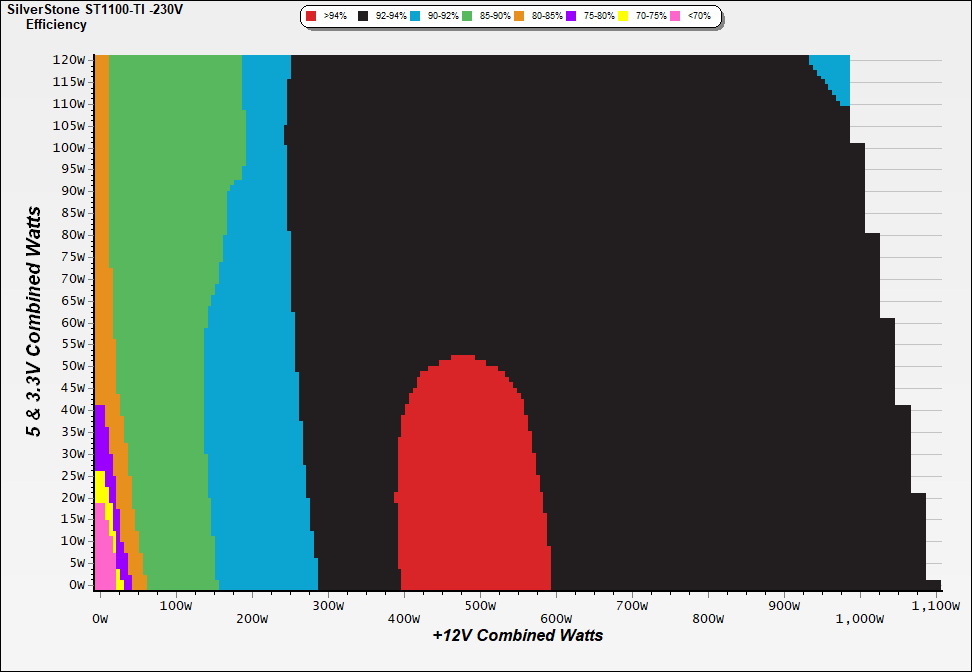Viewport: 972px width, 672px height.
Task: Click the 120W y-axis tick label
Action: tap(70, 59)
